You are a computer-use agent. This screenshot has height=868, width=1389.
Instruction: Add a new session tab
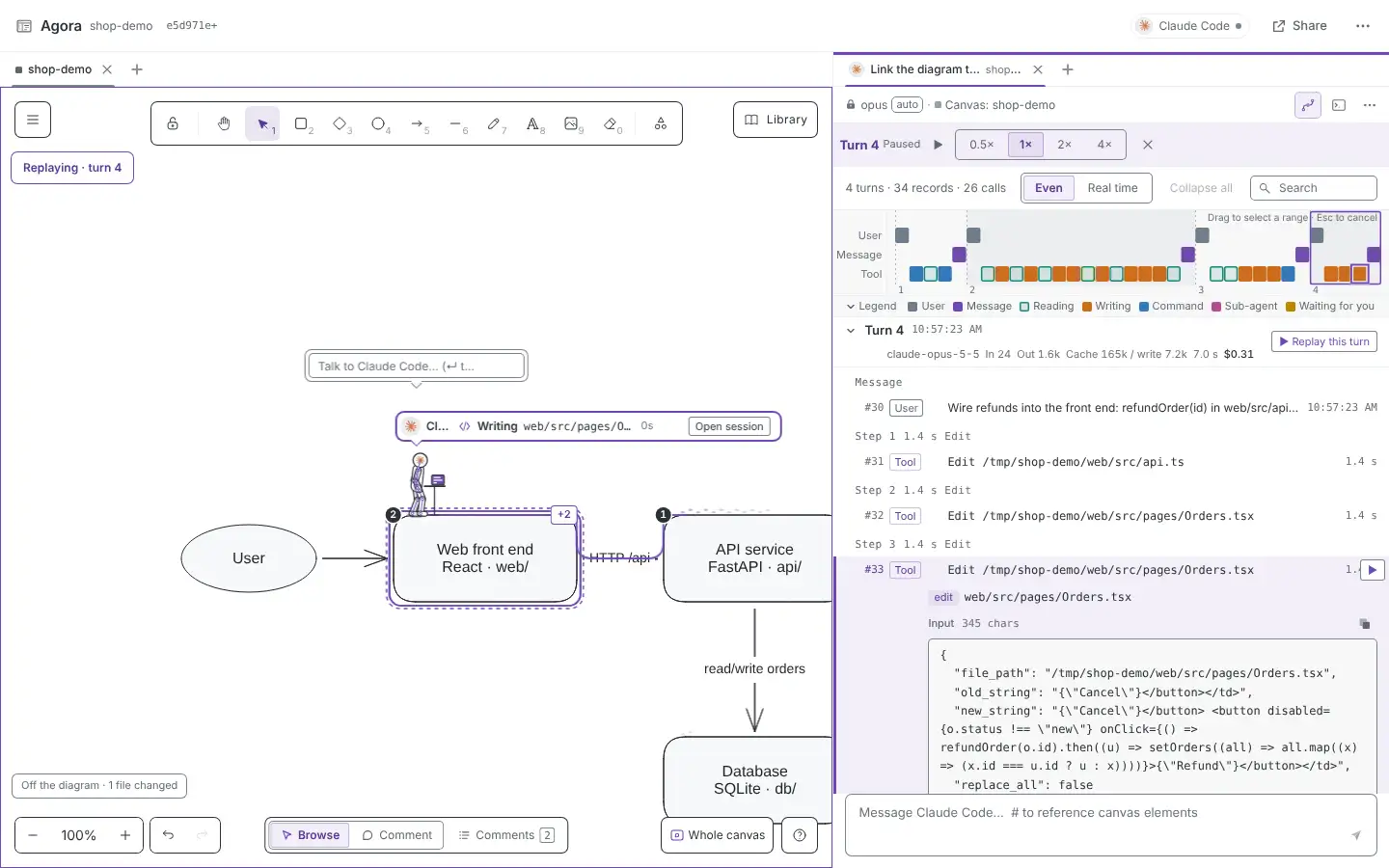tap(1068, 69)
